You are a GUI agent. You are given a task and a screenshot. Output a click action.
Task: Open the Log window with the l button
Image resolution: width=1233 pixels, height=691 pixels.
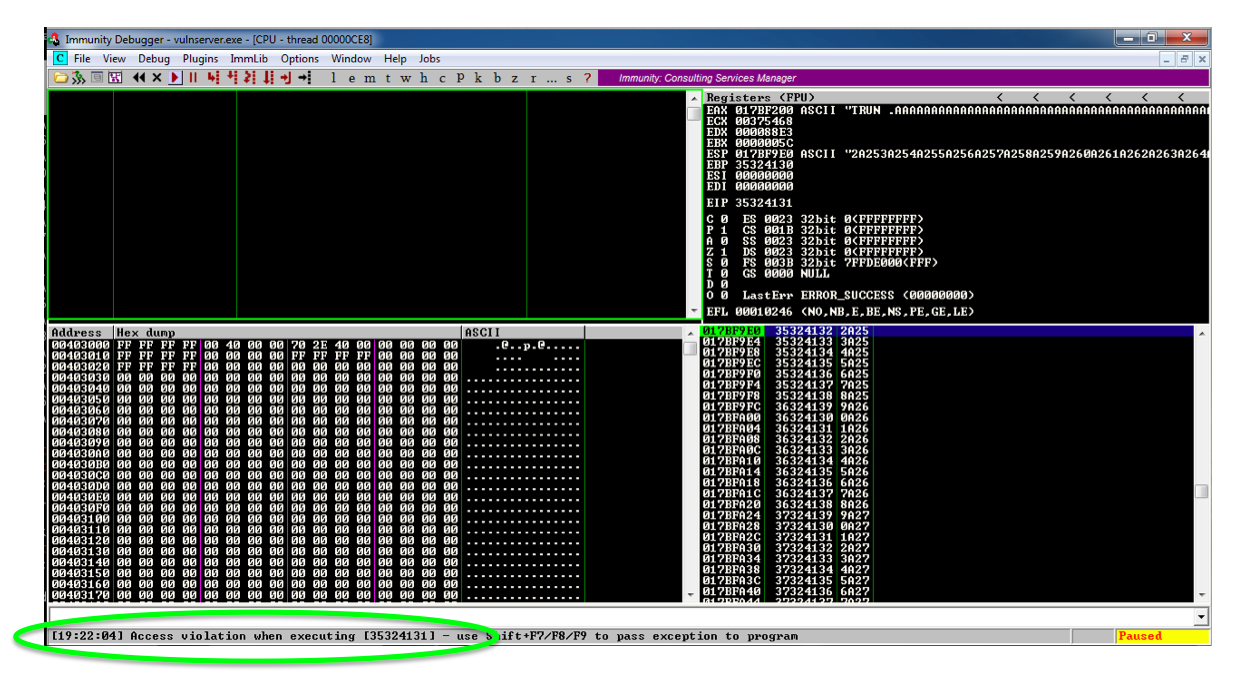pyautogui.click(x=333, y=78)
